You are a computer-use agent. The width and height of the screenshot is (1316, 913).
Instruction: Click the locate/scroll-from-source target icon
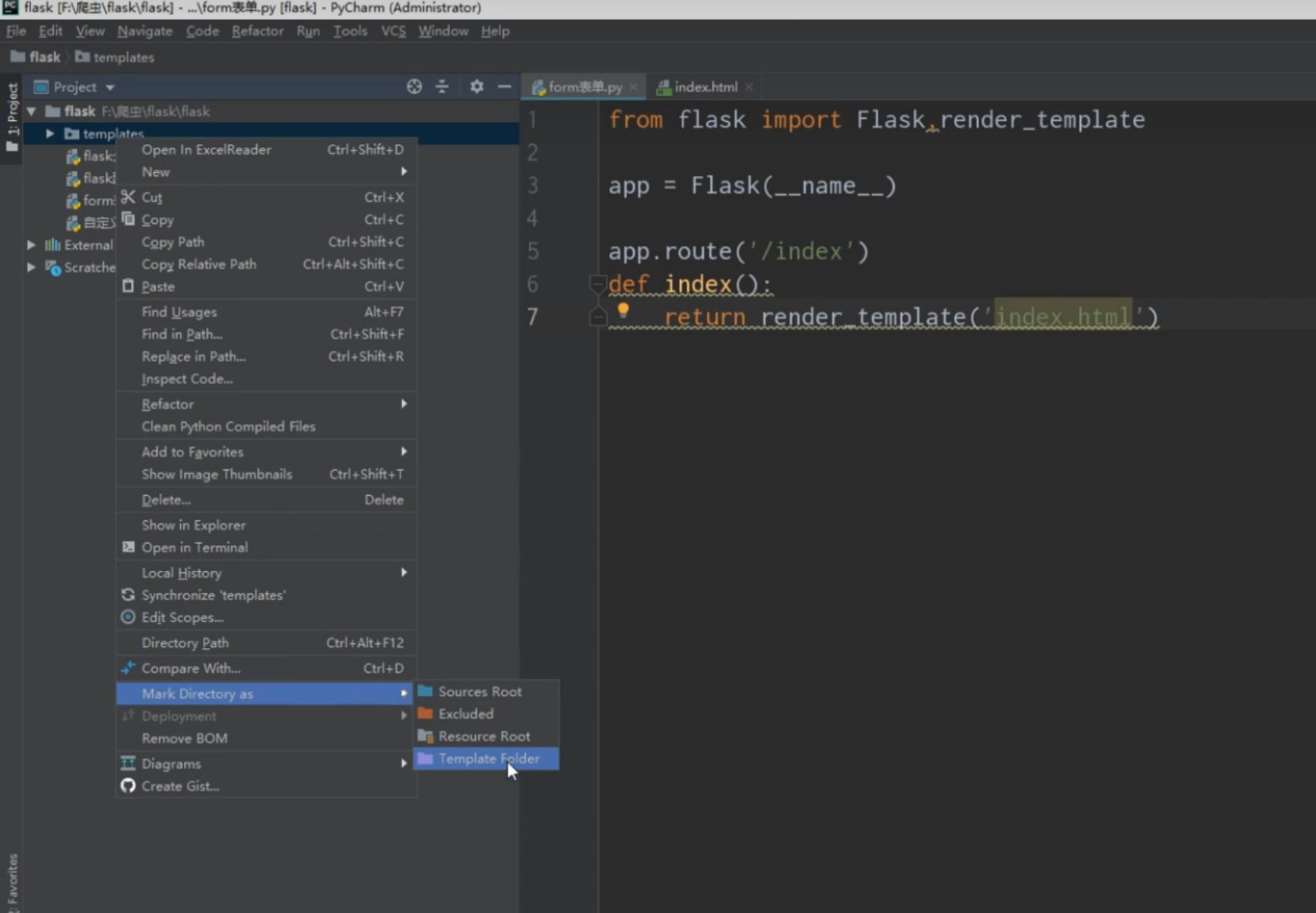tap(414, 86)
